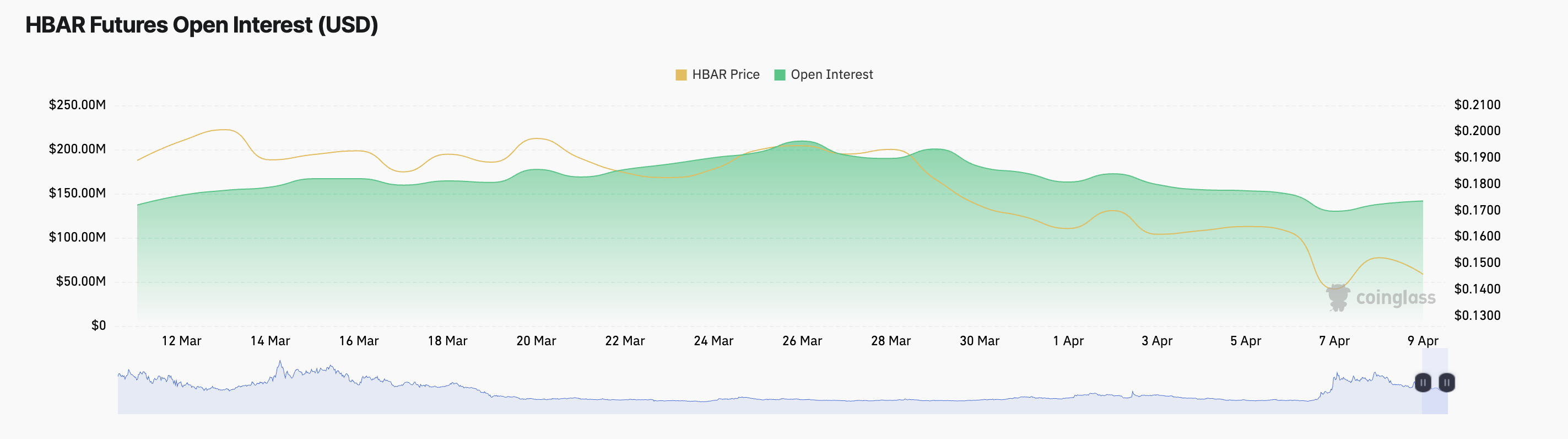Select the 26 Mar date label

click(x=802, y=341)
